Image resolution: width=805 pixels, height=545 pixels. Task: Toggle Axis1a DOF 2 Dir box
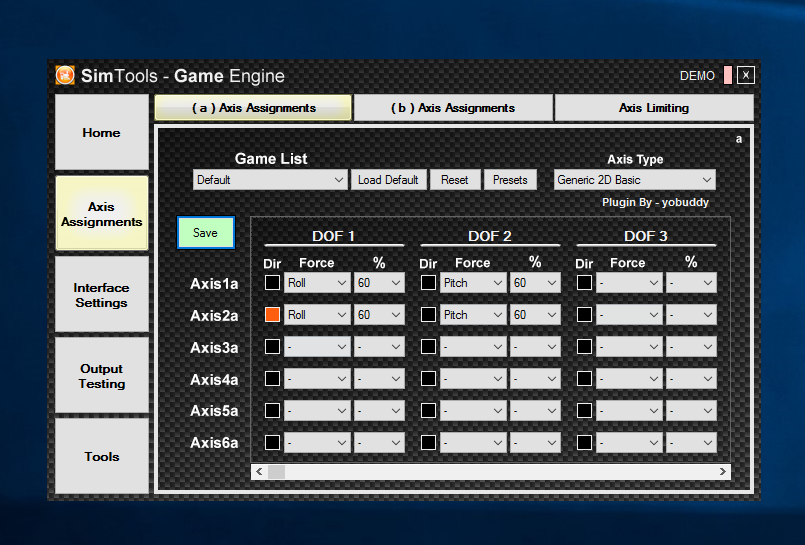point(428,283)
